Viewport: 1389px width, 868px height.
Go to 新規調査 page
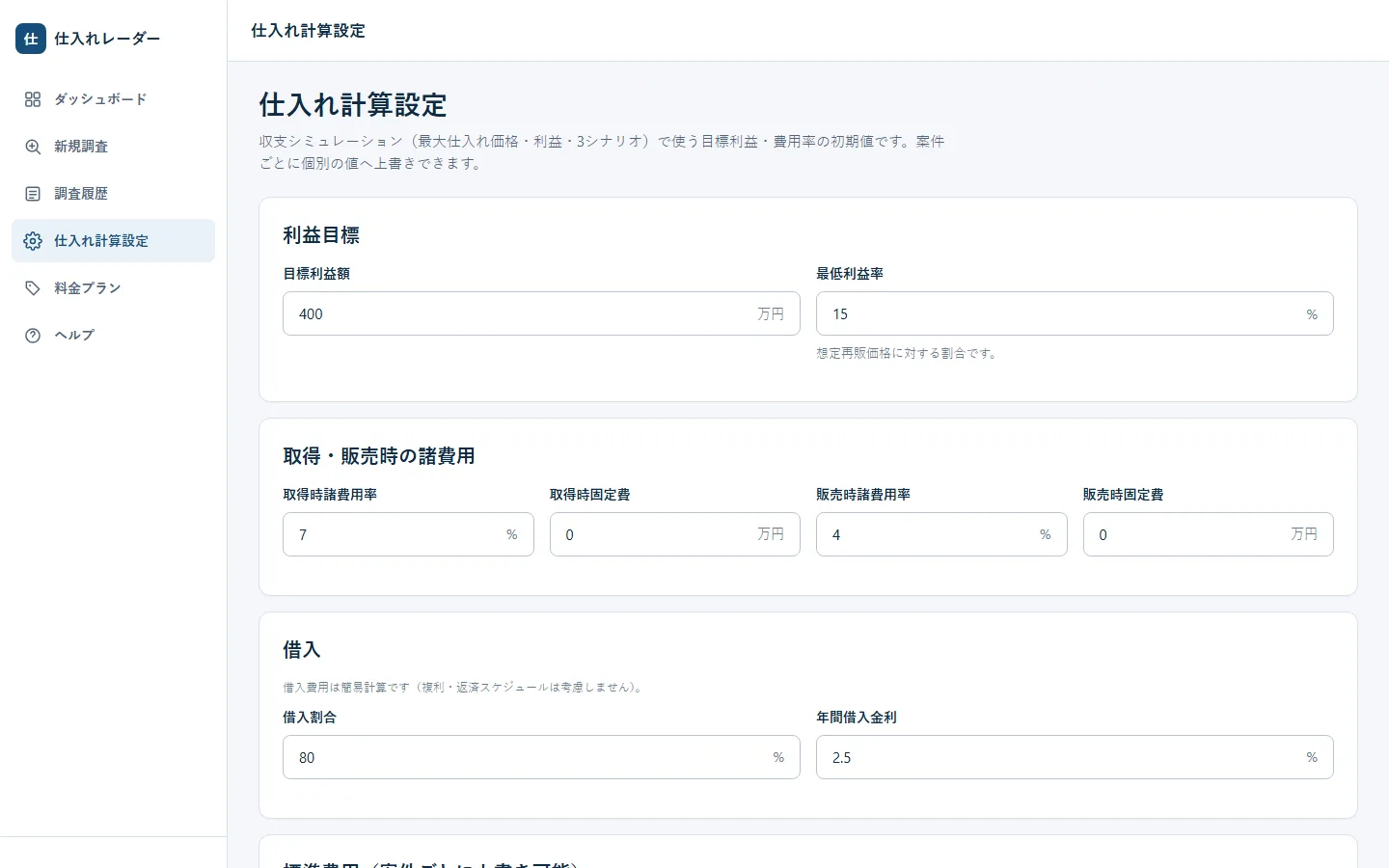(x=113, y=147)
